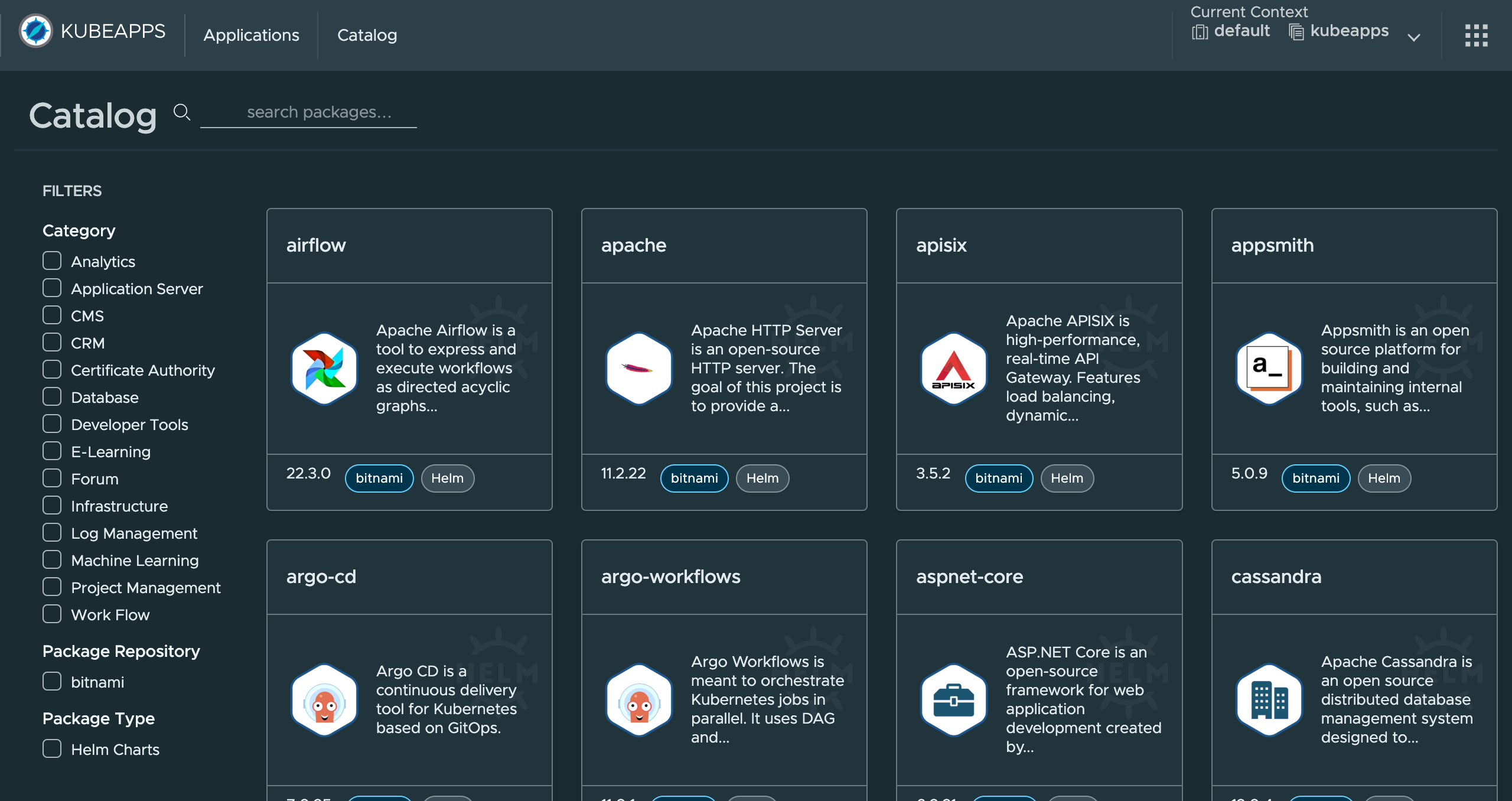Image resolution: width=1512 pixels, height=801 pixels.
Task: Check the Developer Tools filter
Action: pyautogui.click(x=52, y=424)
